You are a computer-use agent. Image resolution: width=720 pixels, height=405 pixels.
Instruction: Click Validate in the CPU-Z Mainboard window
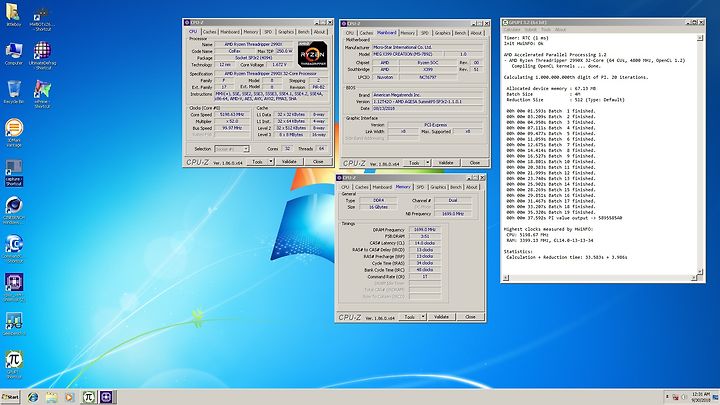[445, 163]
